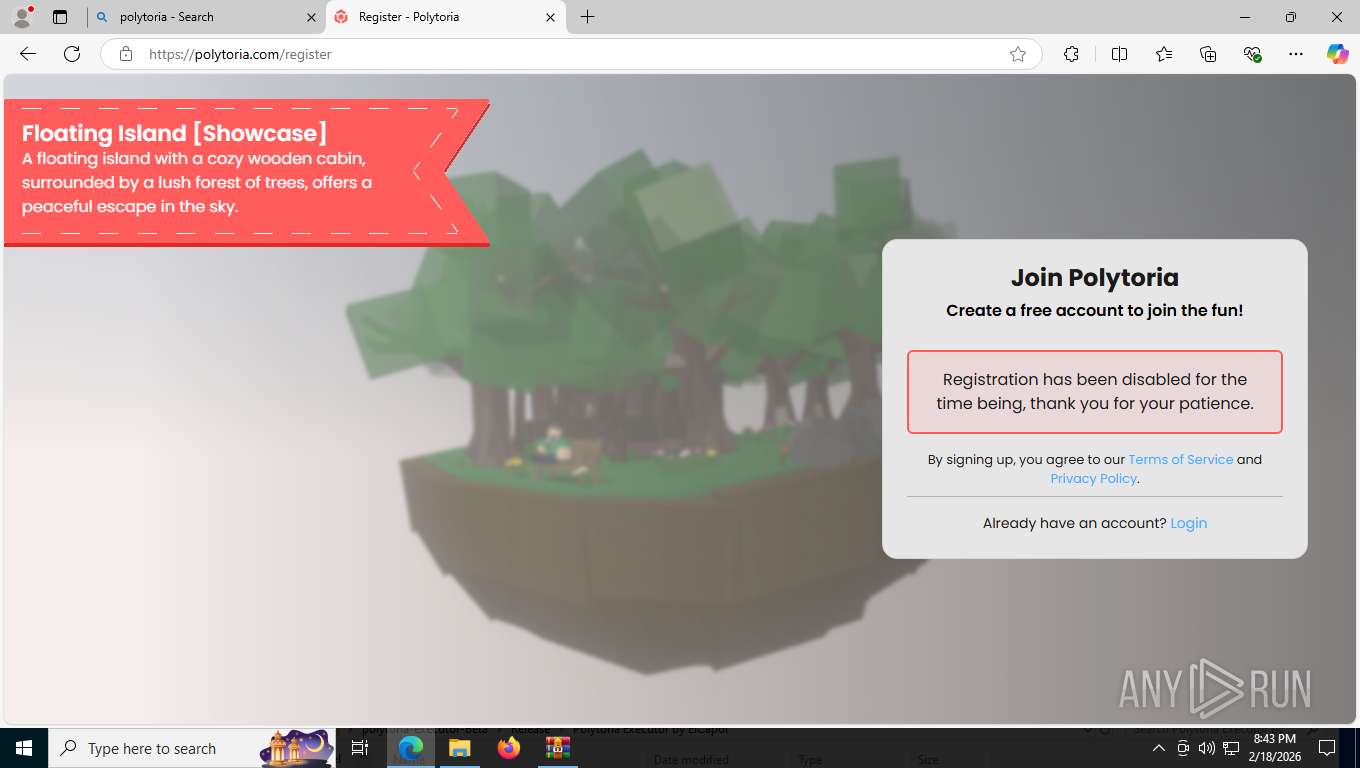This screenshot has height=768, width=1360.
Task: Open the Favorites list icon
Action: [1164, 54]
